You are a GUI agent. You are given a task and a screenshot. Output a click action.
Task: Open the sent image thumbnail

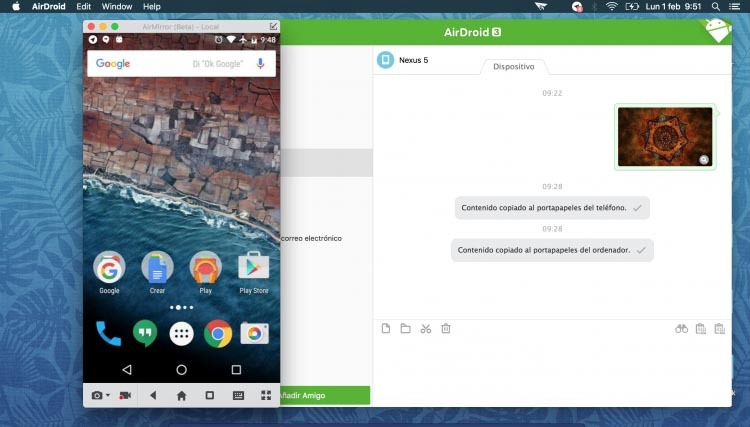[665, 137]
